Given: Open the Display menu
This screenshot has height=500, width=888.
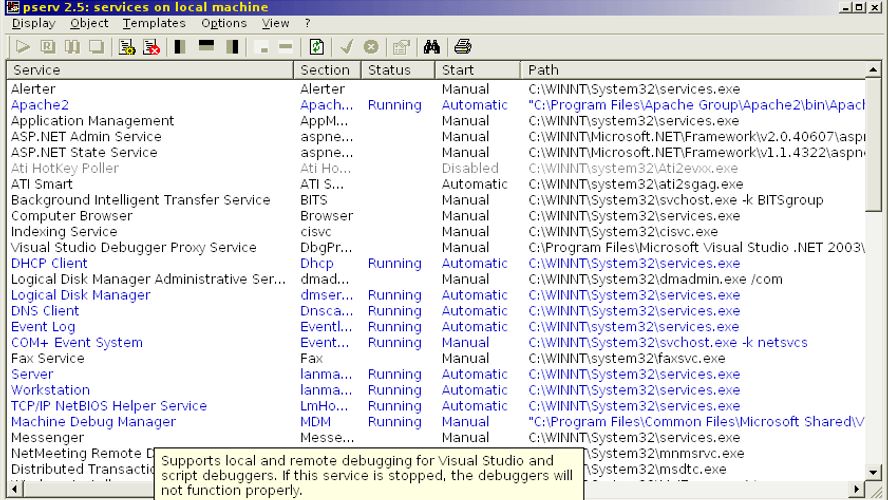Looking at the screenshot, I should (33, 23).
